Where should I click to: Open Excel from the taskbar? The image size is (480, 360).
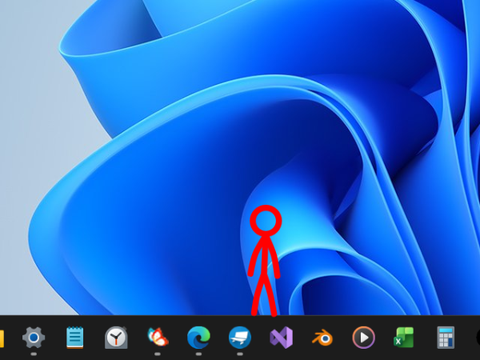pyautogui.click(x=404, y=337)
